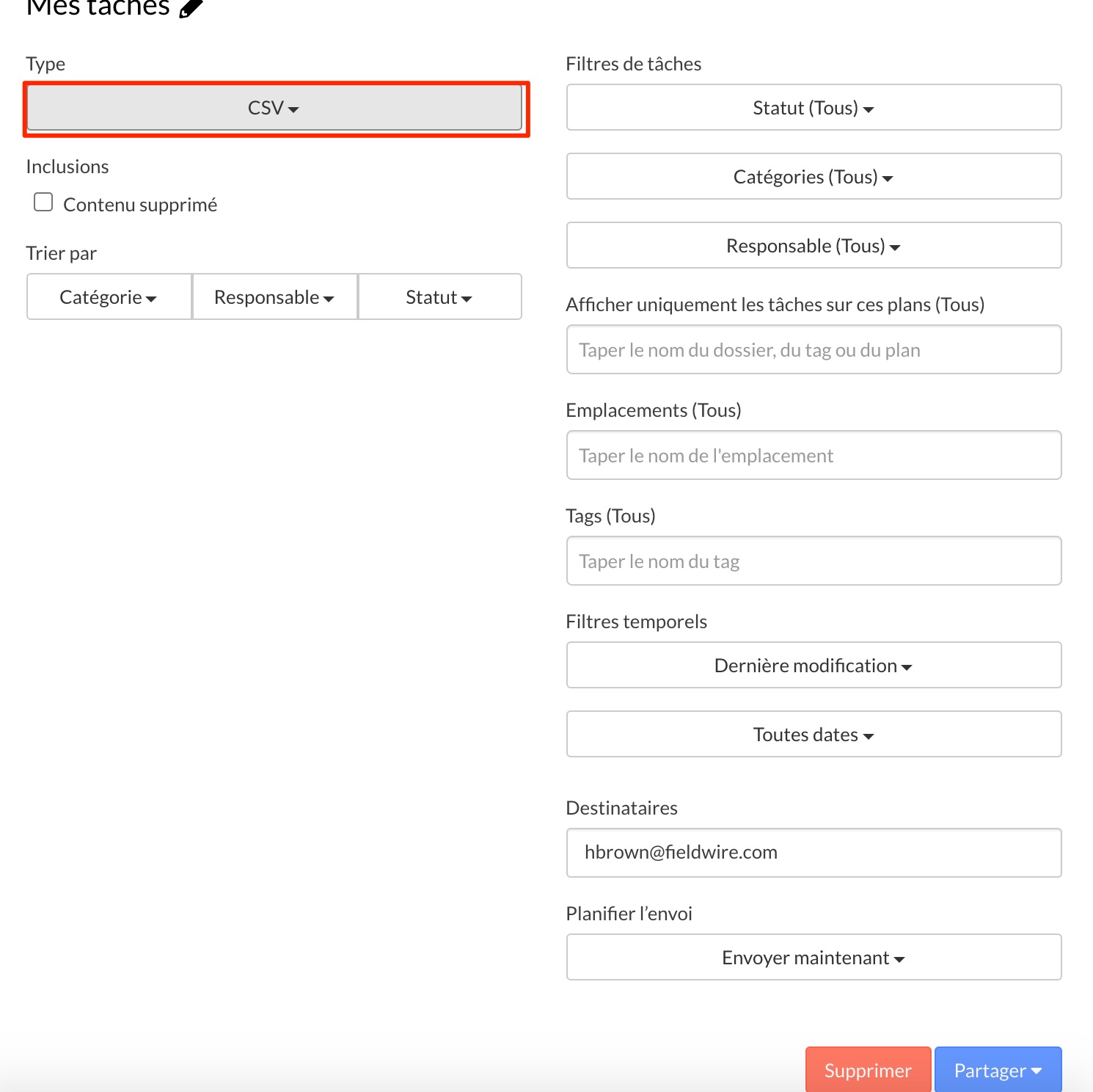1093x1092 pixels.
Task: Open the Statut sort dropdown
Action: pyautogui.click(x=439, y=297)
